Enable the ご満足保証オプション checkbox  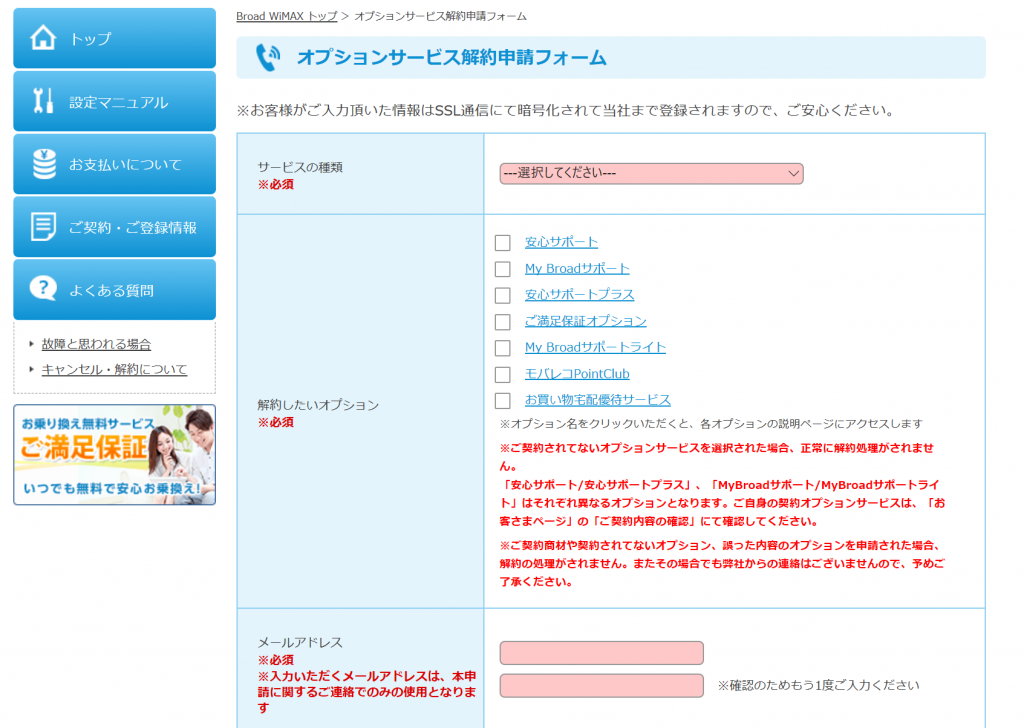[502, 322]
